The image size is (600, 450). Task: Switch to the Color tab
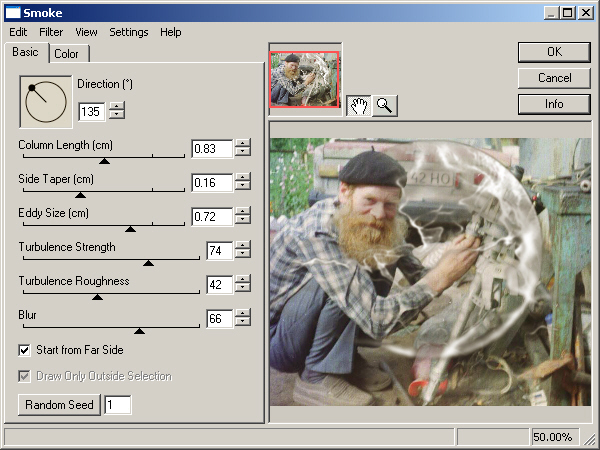(68, 54)
